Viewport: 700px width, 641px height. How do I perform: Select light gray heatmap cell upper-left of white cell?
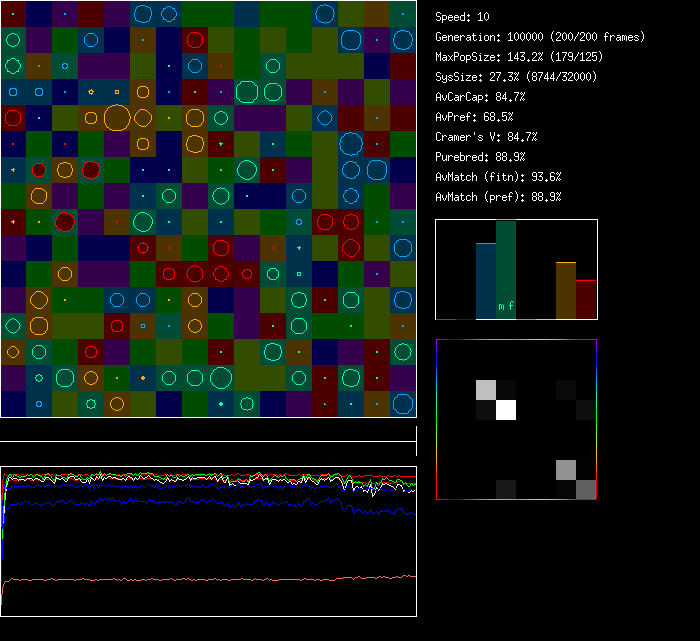pos(486,390)
